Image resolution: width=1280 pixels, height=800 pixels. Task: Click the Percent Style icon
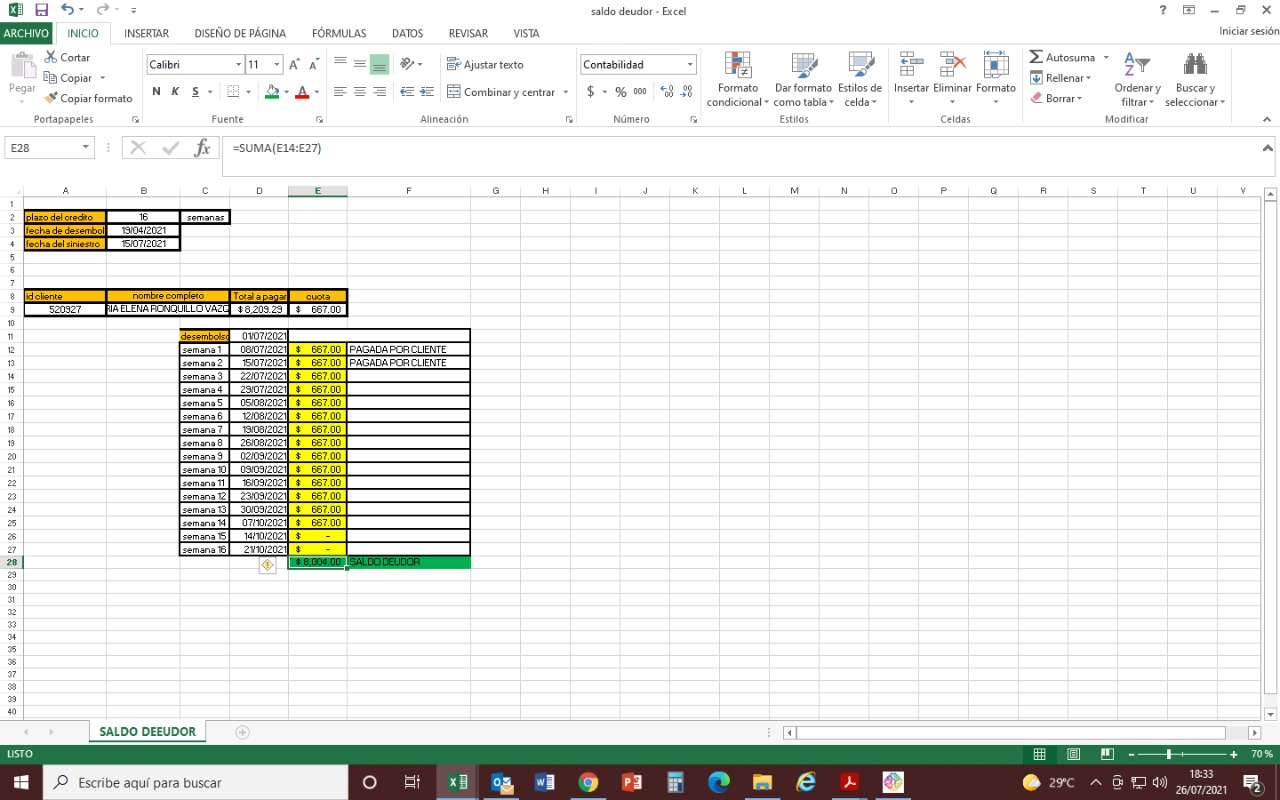click(x=620, y=92)
